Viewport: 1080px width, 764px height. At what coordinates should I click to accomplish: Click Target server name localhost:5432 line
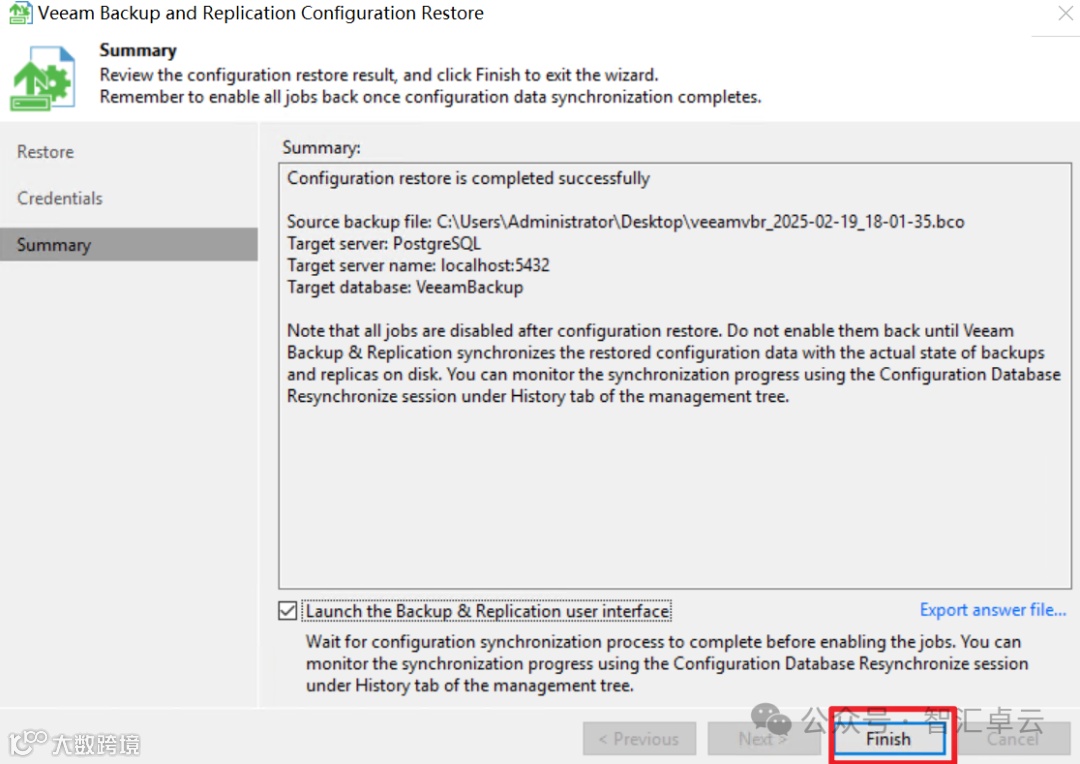[418, 266]
